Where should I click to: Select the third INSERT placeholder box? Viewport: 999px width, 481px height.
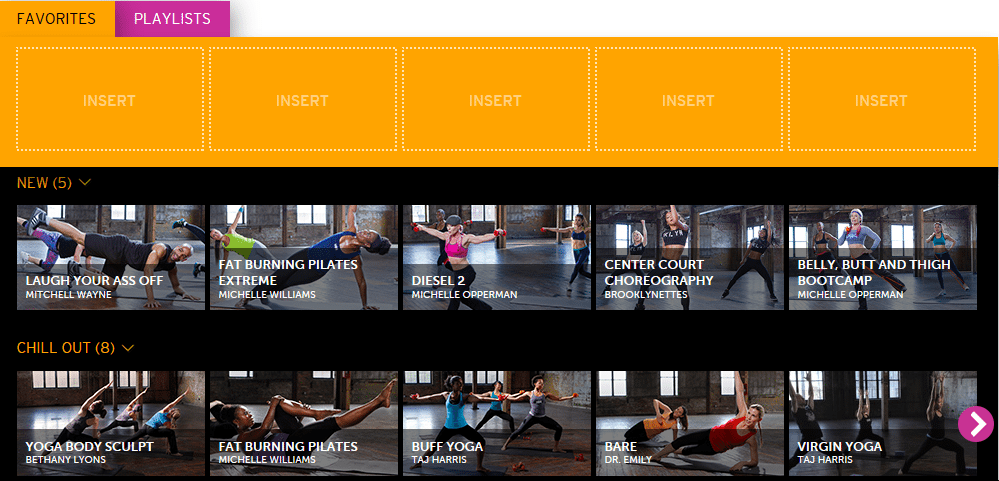496,99
